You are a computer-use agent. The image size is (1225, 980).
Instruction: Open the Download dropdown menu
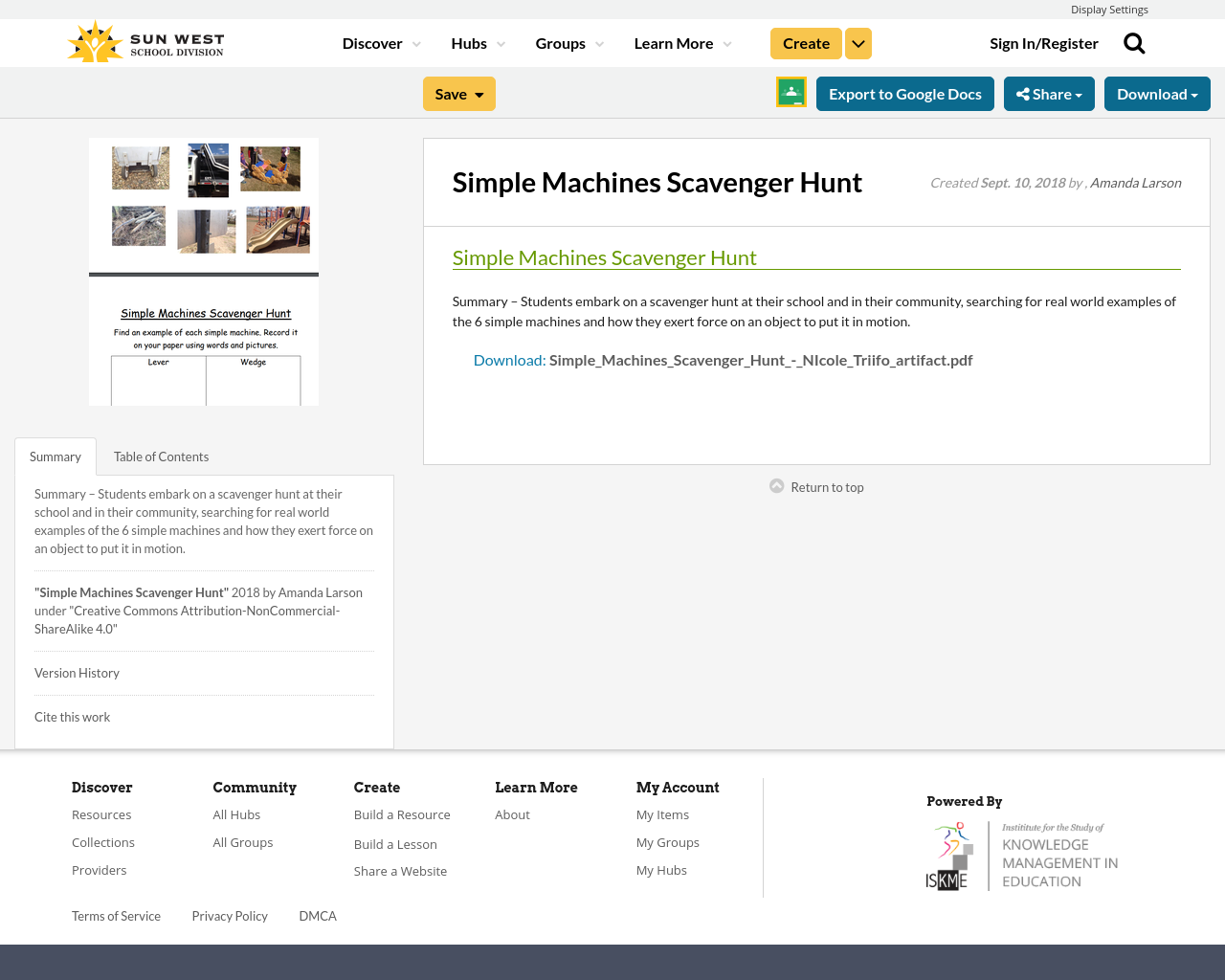click(x=1157, y=93)
